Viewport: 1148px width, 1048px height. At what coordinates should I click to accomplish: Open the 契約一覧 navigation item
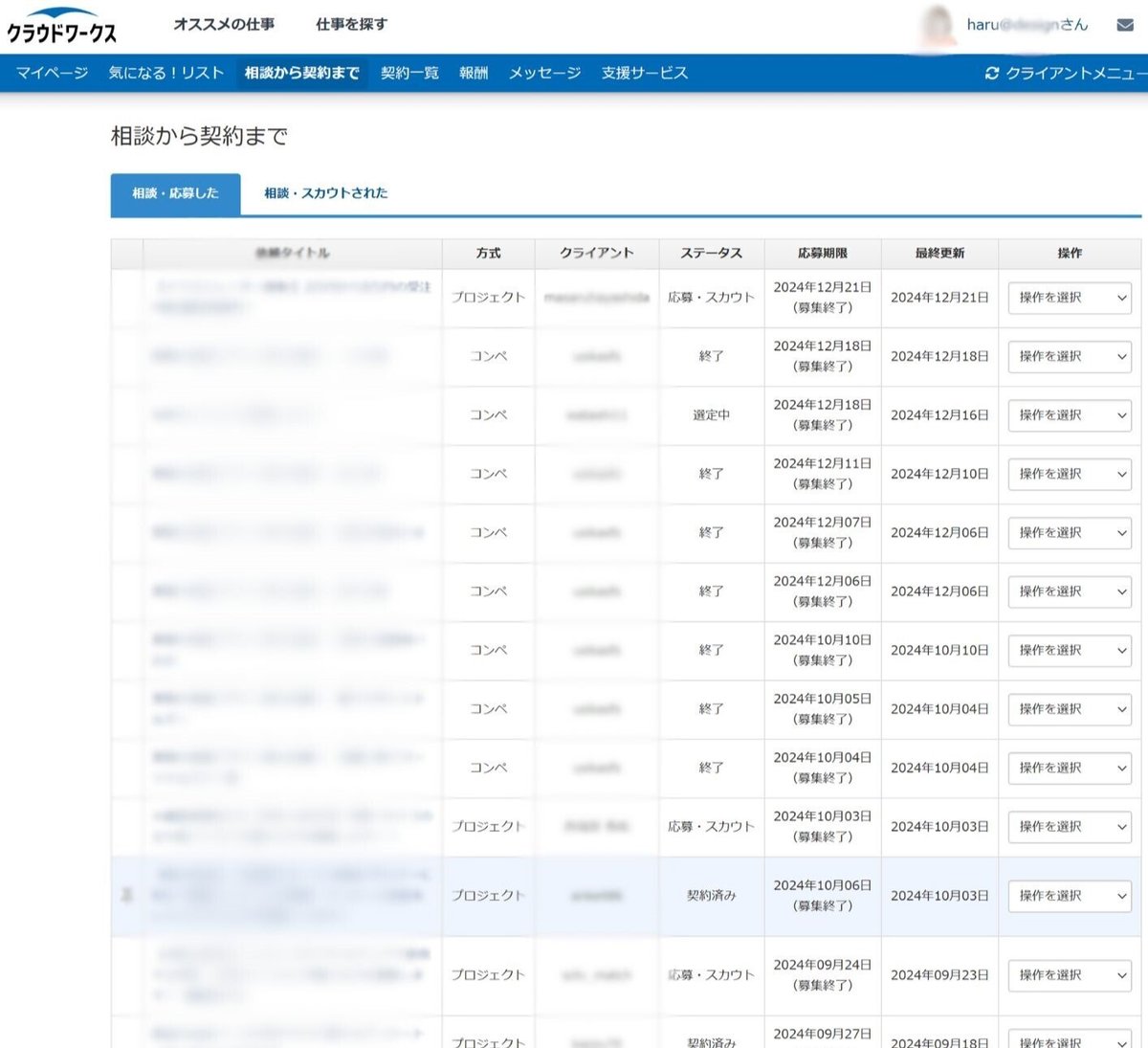[x=409, y=72]
